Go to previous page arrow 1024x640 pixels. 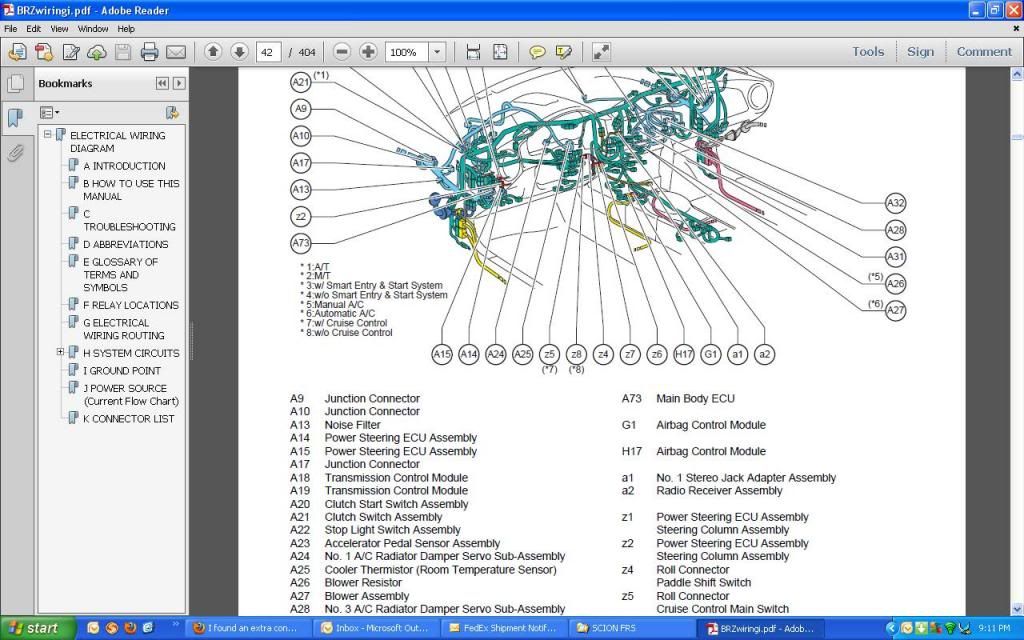[x=213, y=52]
